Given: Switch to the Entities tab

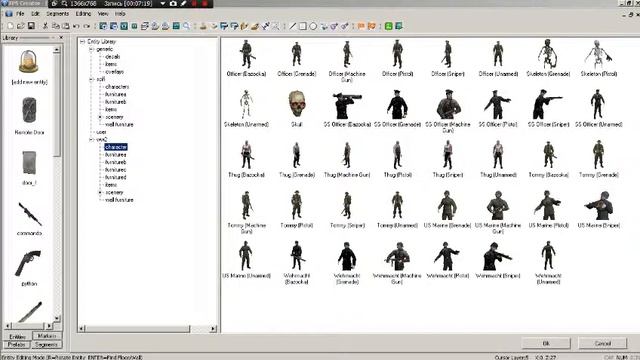Looking at the screenshot, I should tap(17, 336).
